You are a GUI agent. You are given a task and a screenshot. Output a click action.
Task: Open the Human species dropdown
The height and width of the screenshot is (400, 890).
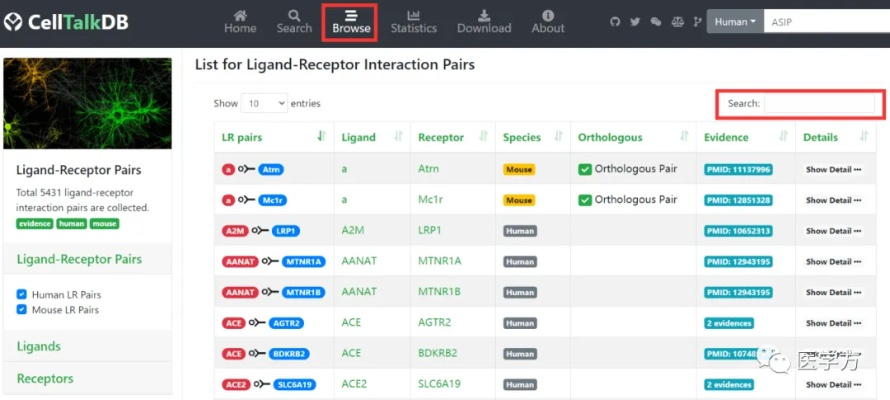[x=735, y=21]
